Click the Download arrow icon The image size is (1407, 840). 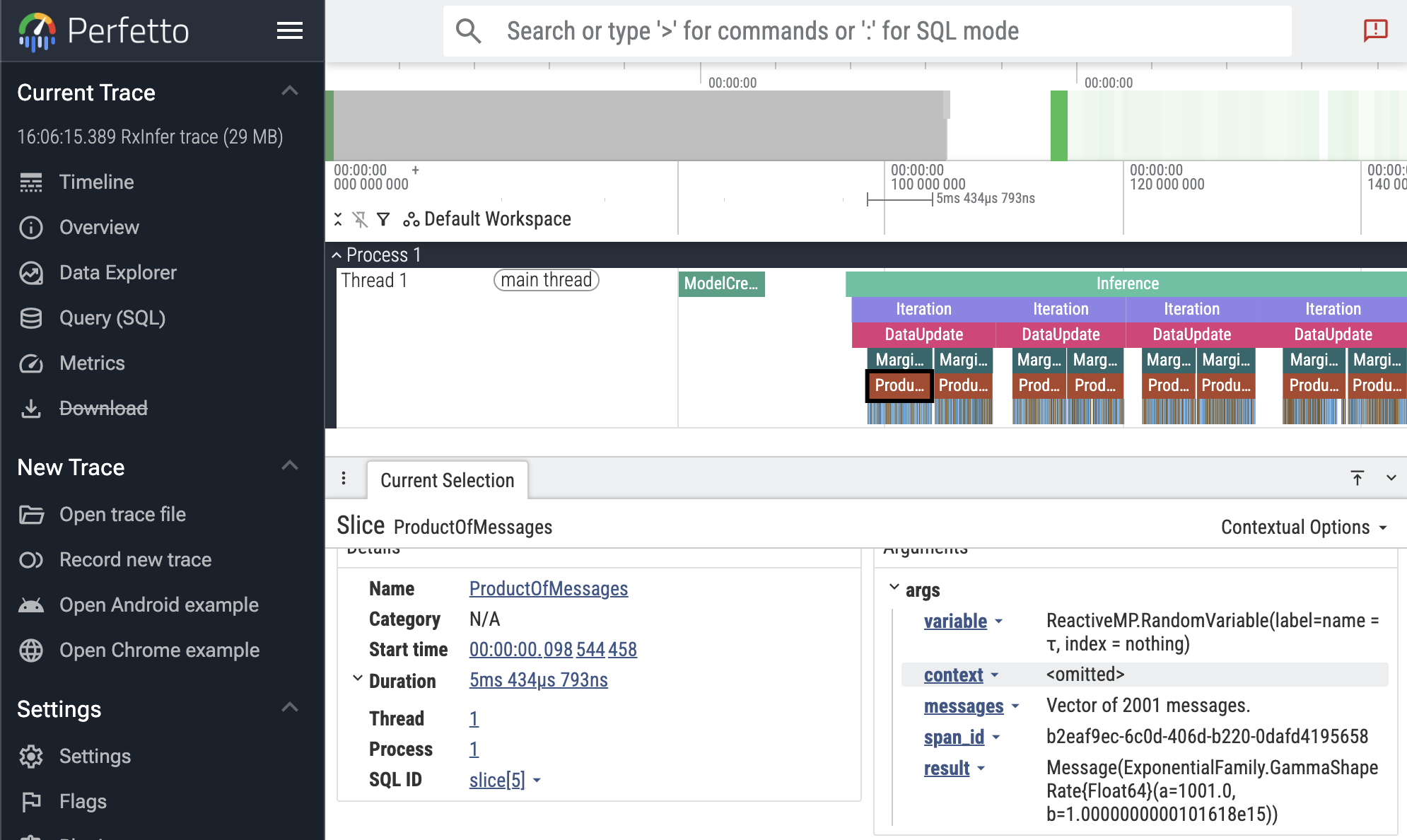(x=31, y=409)
